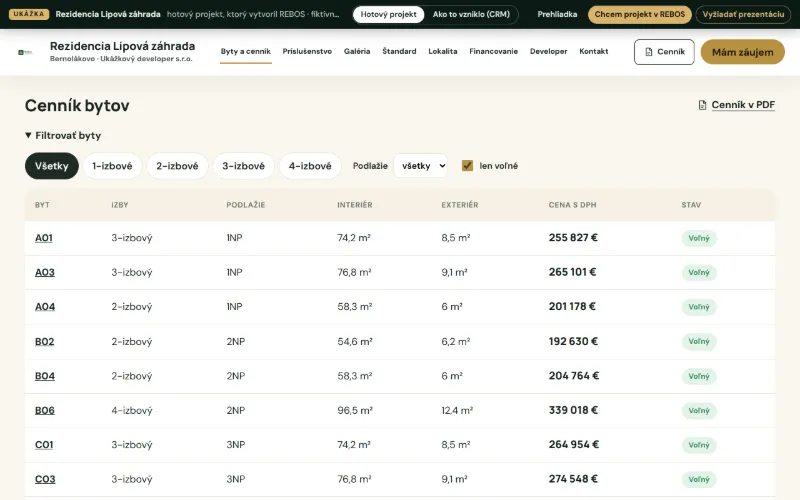Click the 'UKÁŽKA' badge in top bar

tap(29, 14)
